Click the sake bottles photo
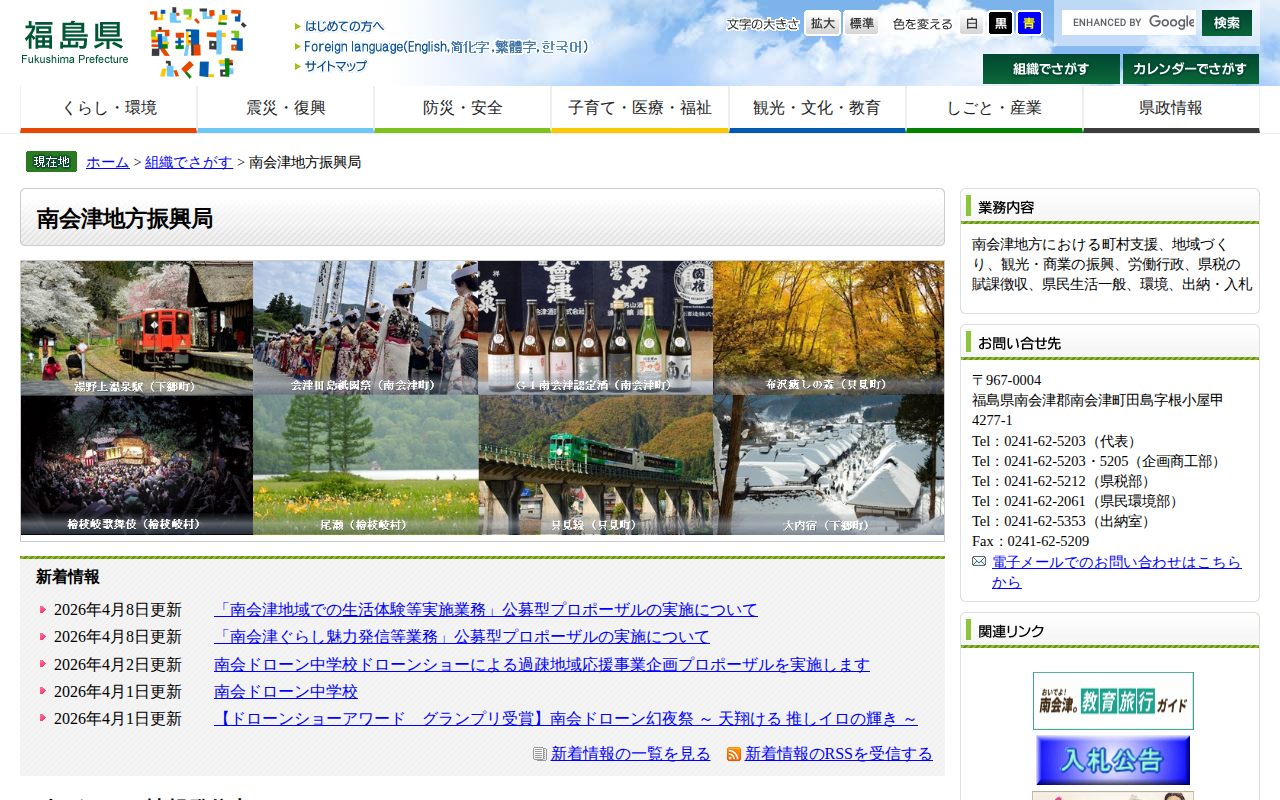The height and width of the screenshot is (800, 1280). coord(596,328)
